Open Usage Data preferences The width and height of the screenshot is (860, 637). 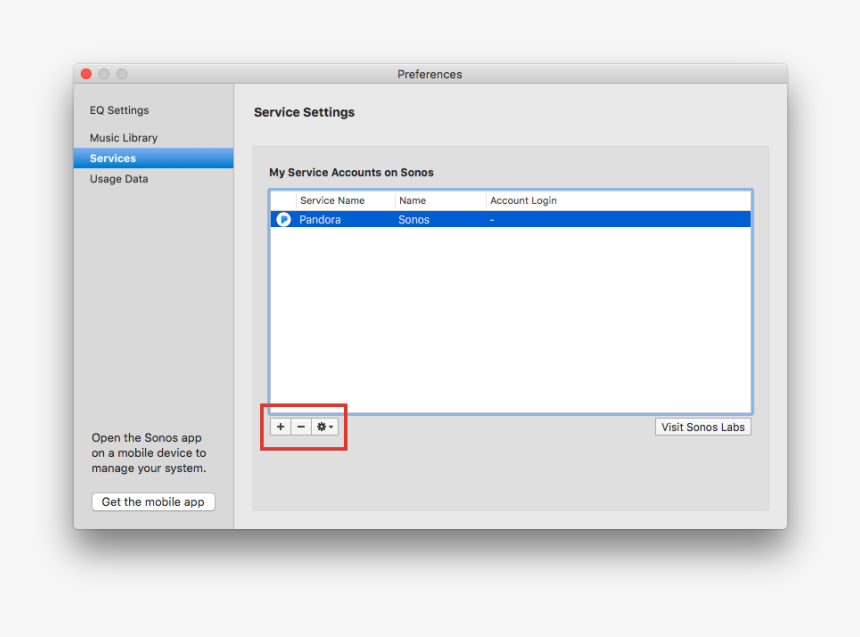tap(119, 179)
